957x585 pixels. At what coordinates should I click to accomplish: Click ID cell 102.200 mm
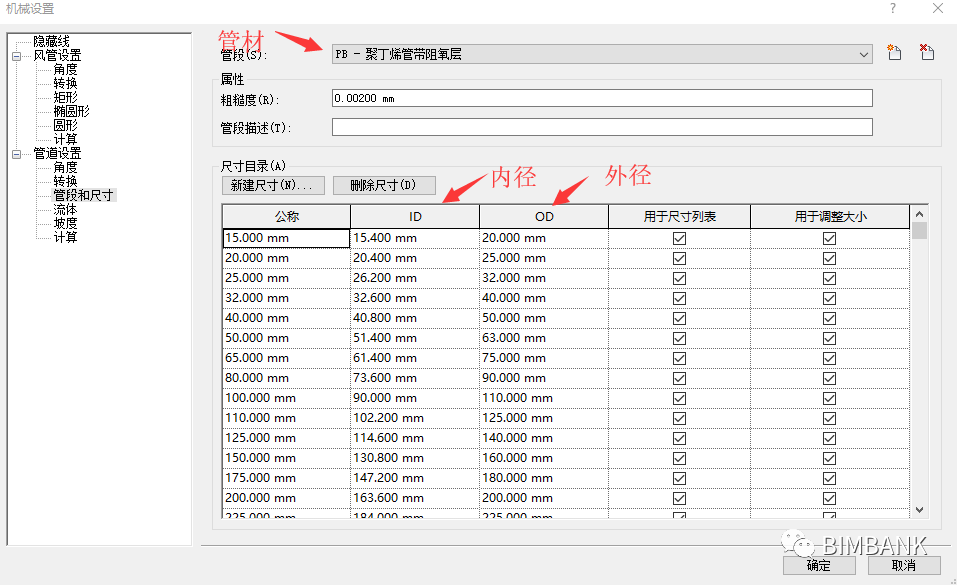[415, 418]
